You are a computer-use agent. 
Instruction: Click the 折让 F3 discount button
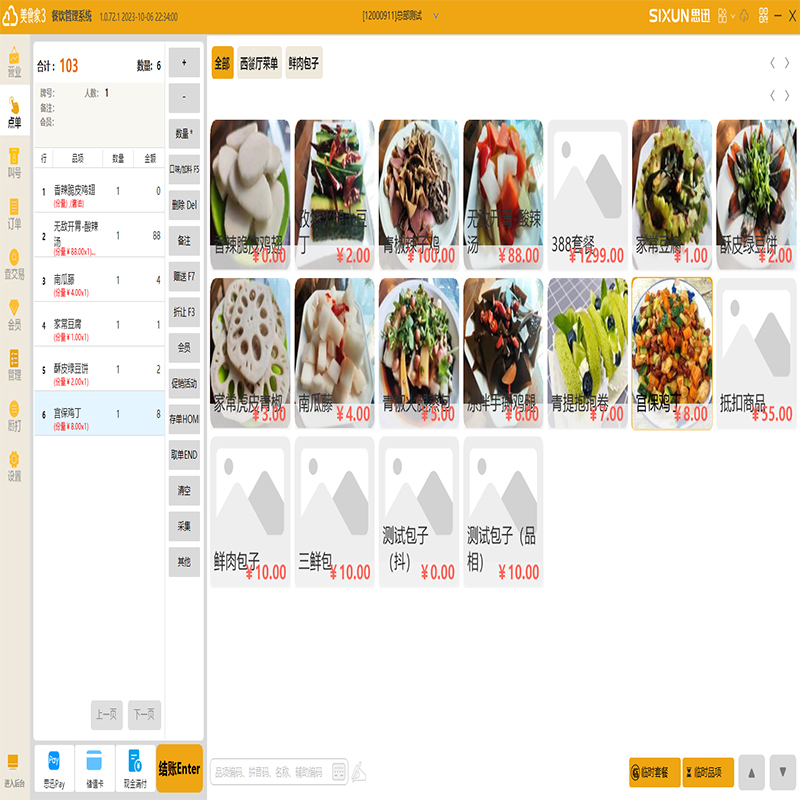click(184, 312)
